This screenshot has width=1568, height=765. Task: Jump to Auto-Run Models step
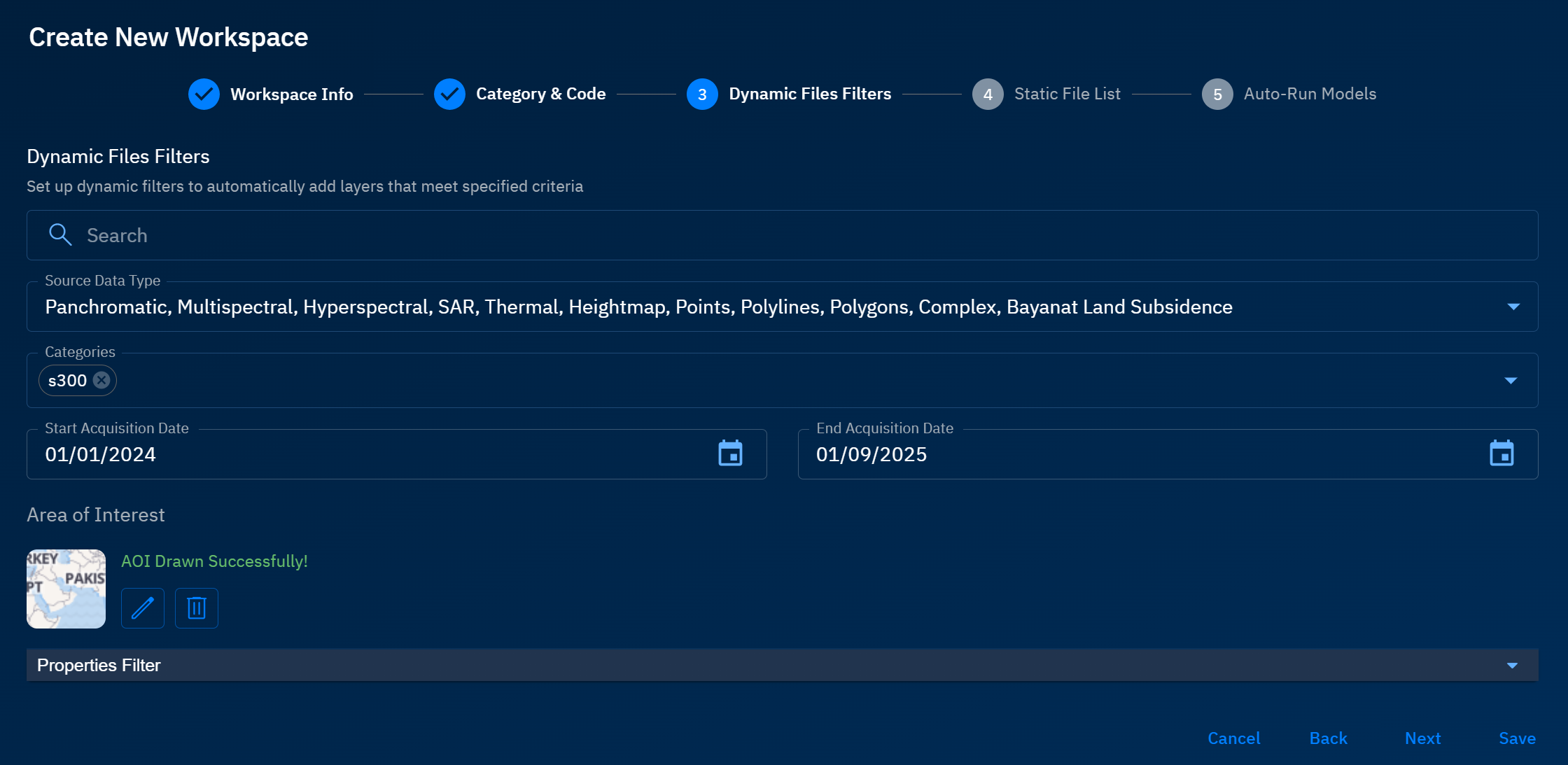click(x=1309, y=94)
